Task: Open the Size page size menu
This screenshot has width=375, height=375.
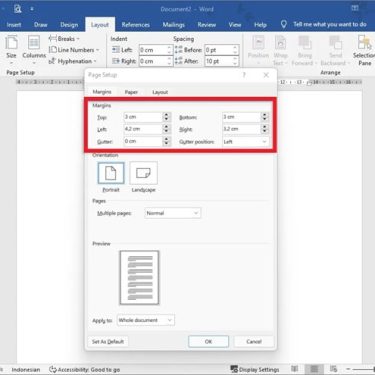Action: coord(11,51)
